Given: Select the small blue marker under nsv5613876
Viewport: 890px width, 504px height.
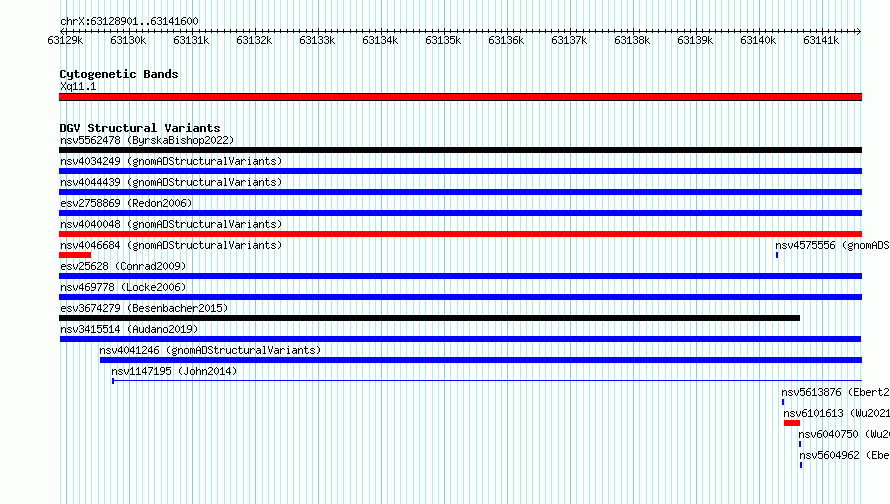Looking at the screenshot, I should click(783, 402).
